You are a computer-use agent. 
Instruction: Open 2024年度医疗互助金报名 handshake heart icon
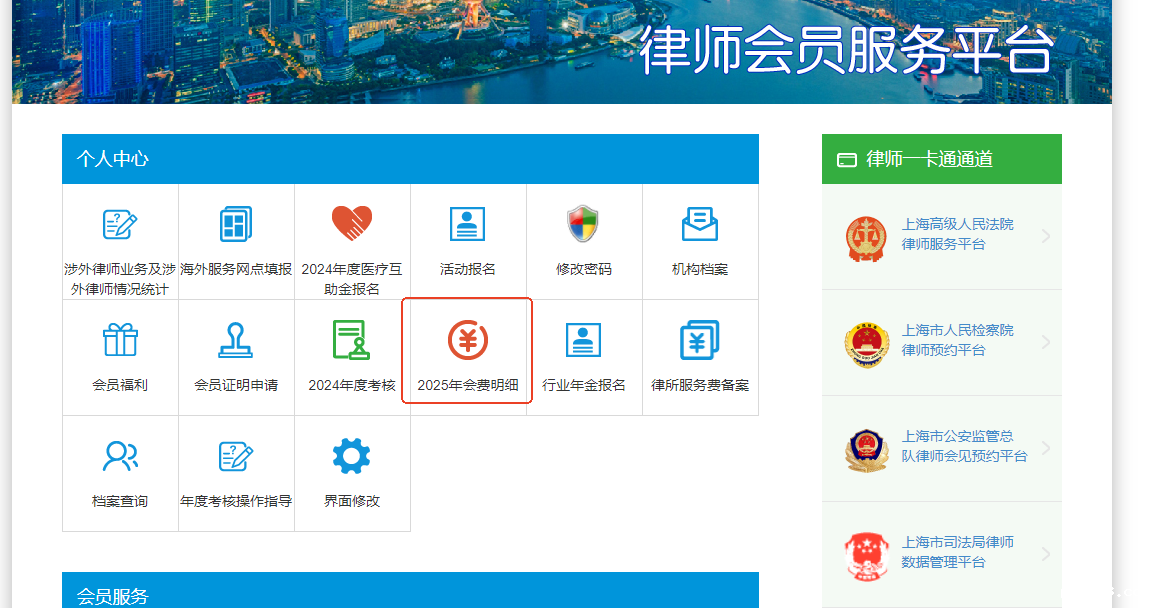352,225
